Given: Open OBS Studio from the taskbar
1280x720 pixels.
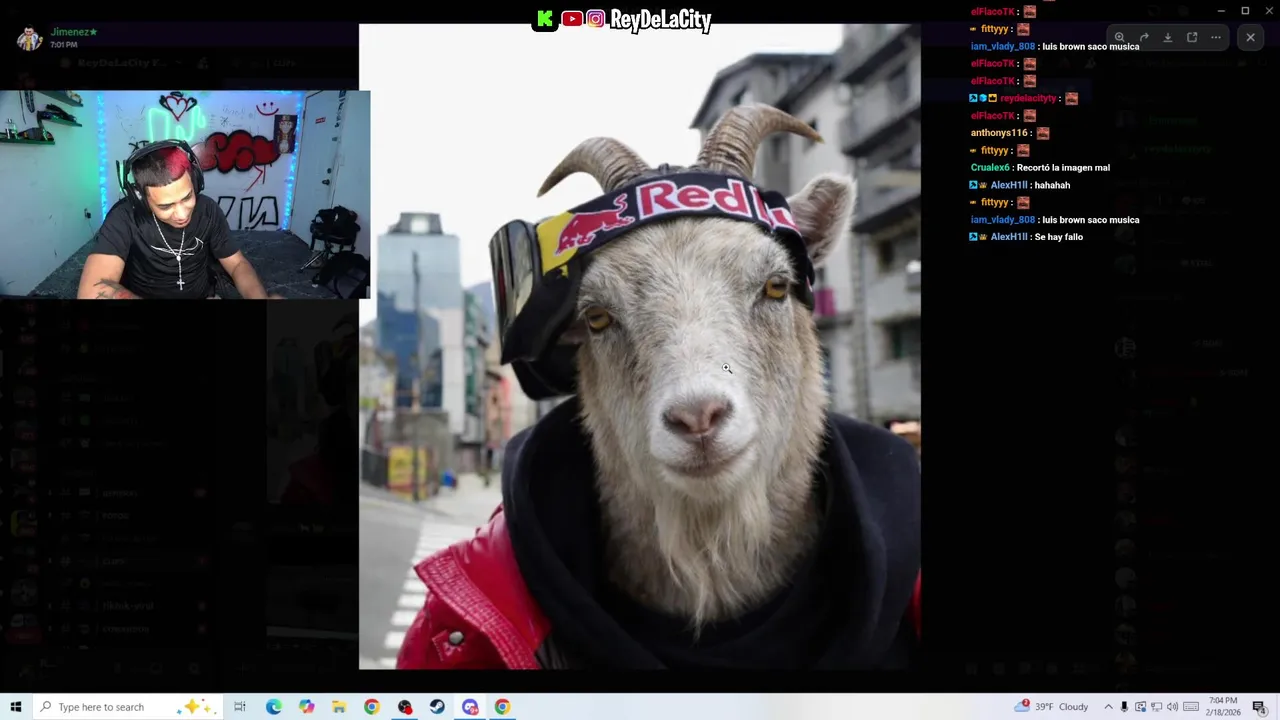Looking at the screenshot, I should click(x=405, y=707).
